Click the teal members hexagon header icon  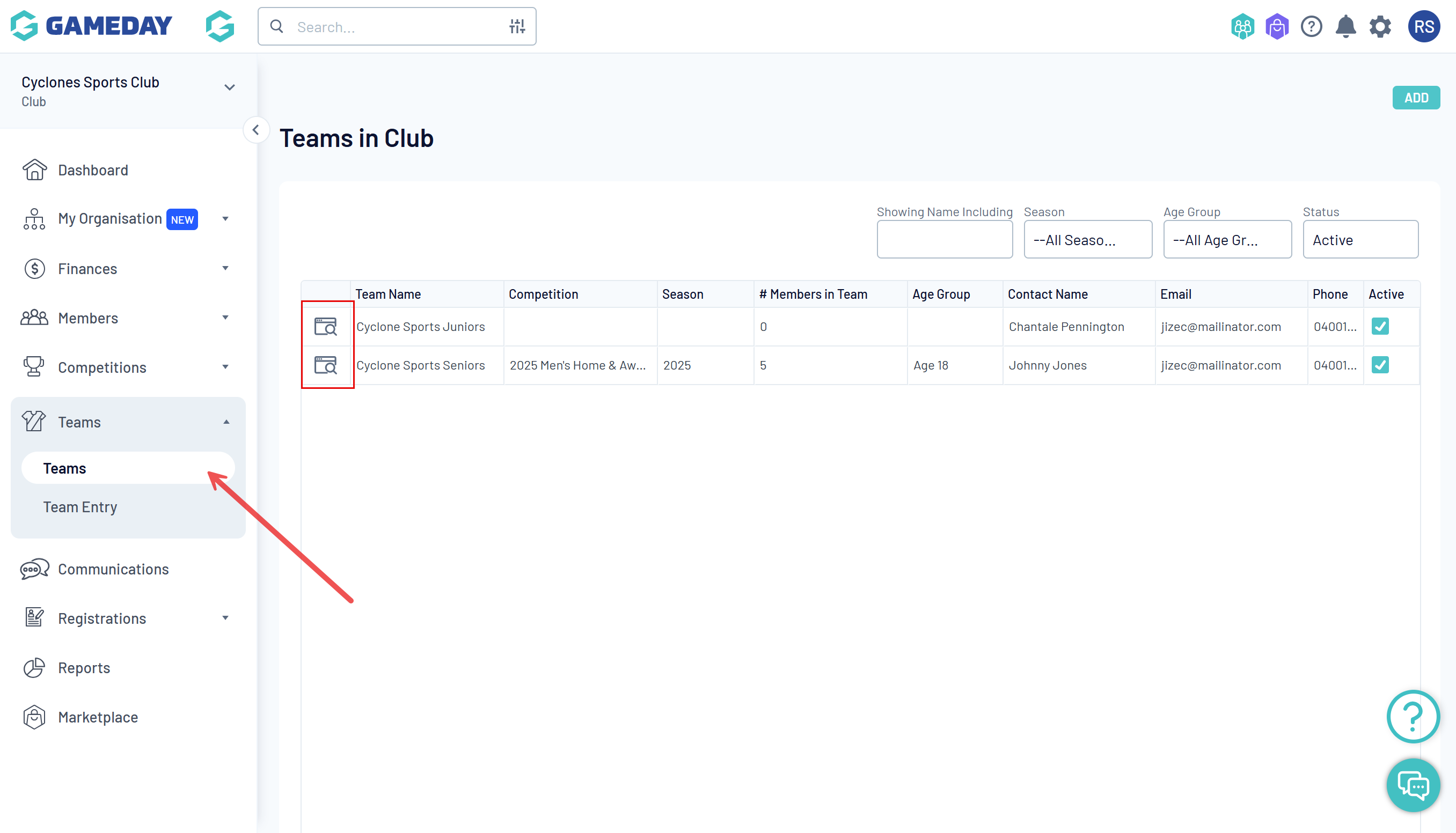(x=1242, y=27)
